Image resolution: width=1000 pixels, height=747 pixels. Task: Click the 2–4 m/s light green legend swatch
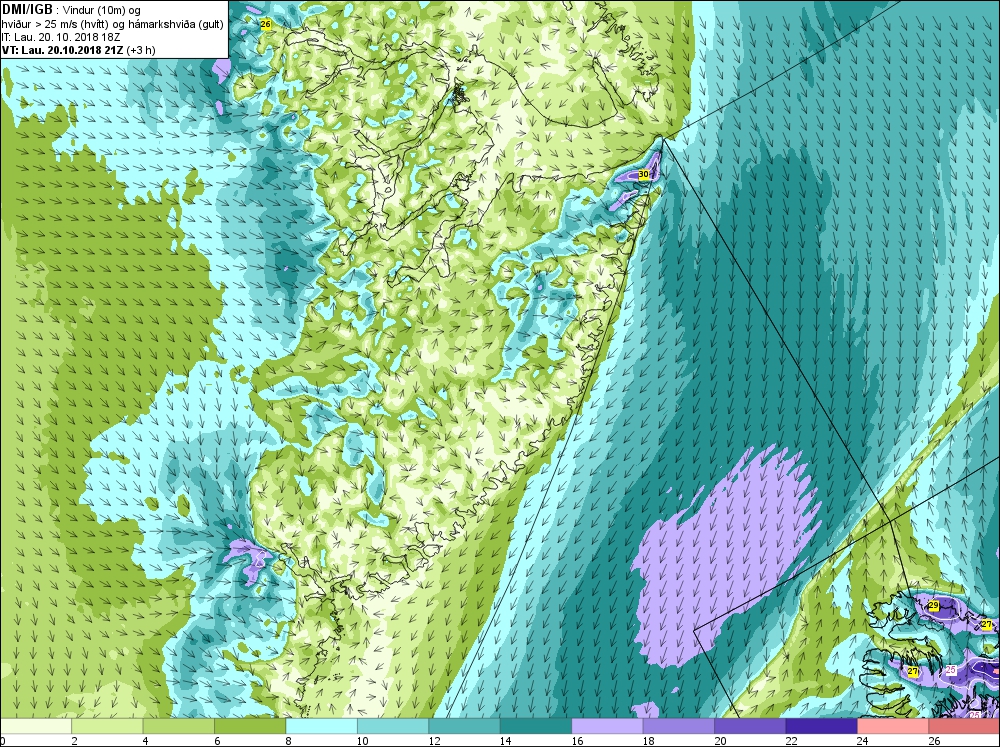click(x=107, y=726)
